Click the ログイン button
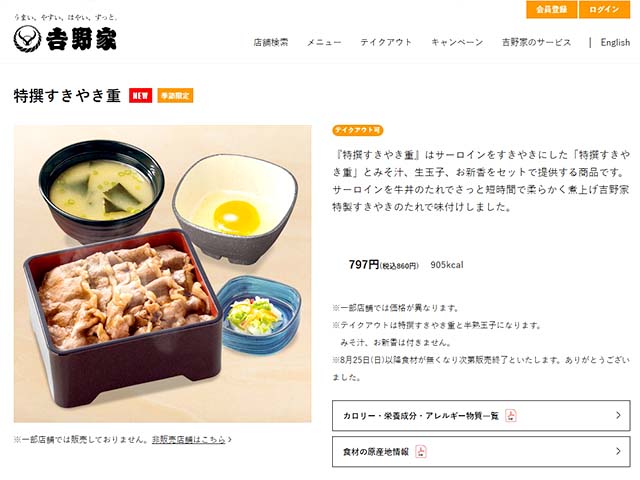This screenshot has height=480, width=640. pos(604,9)
